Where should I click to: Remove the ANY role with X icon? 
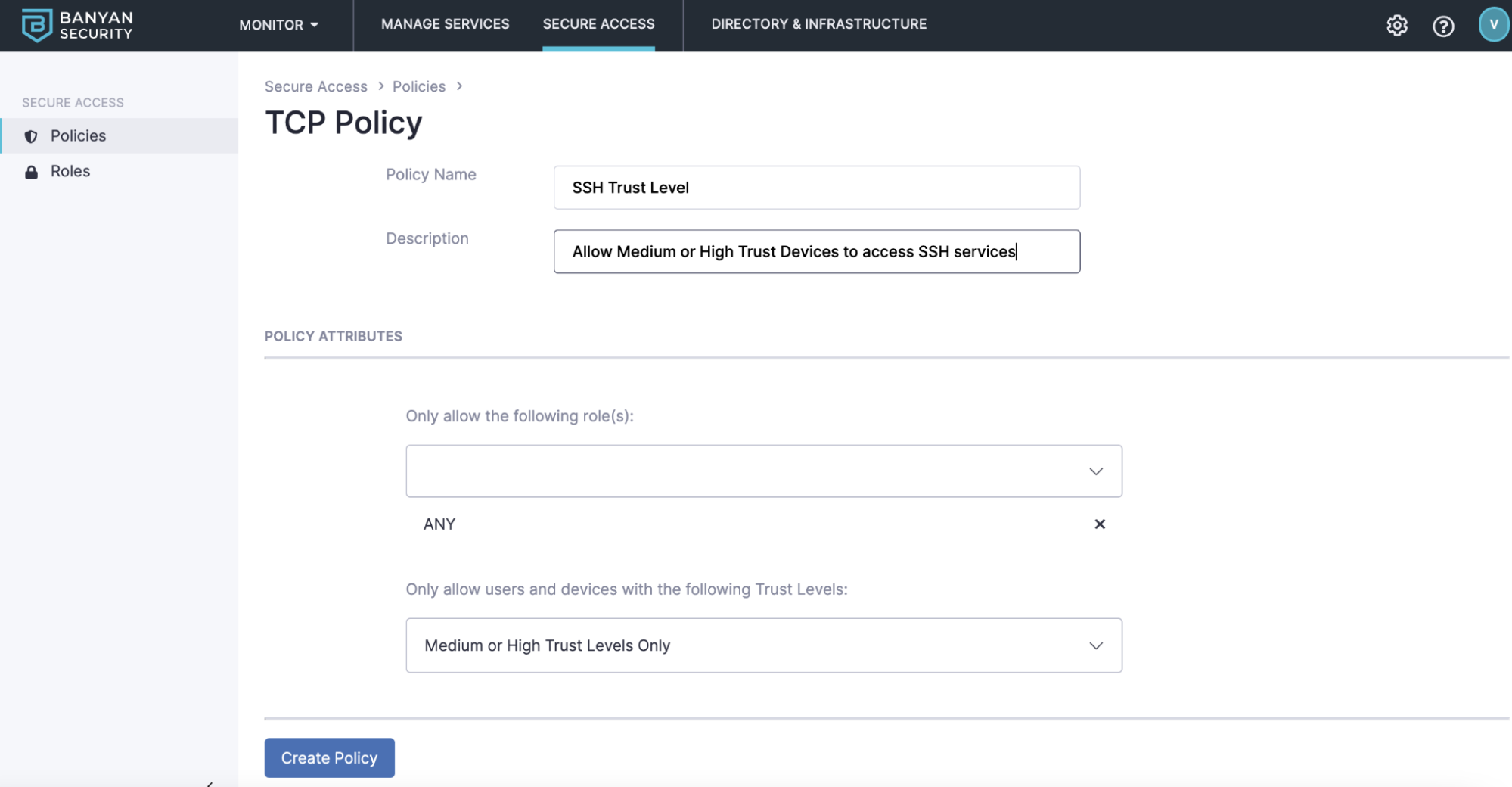[1099, 524]
